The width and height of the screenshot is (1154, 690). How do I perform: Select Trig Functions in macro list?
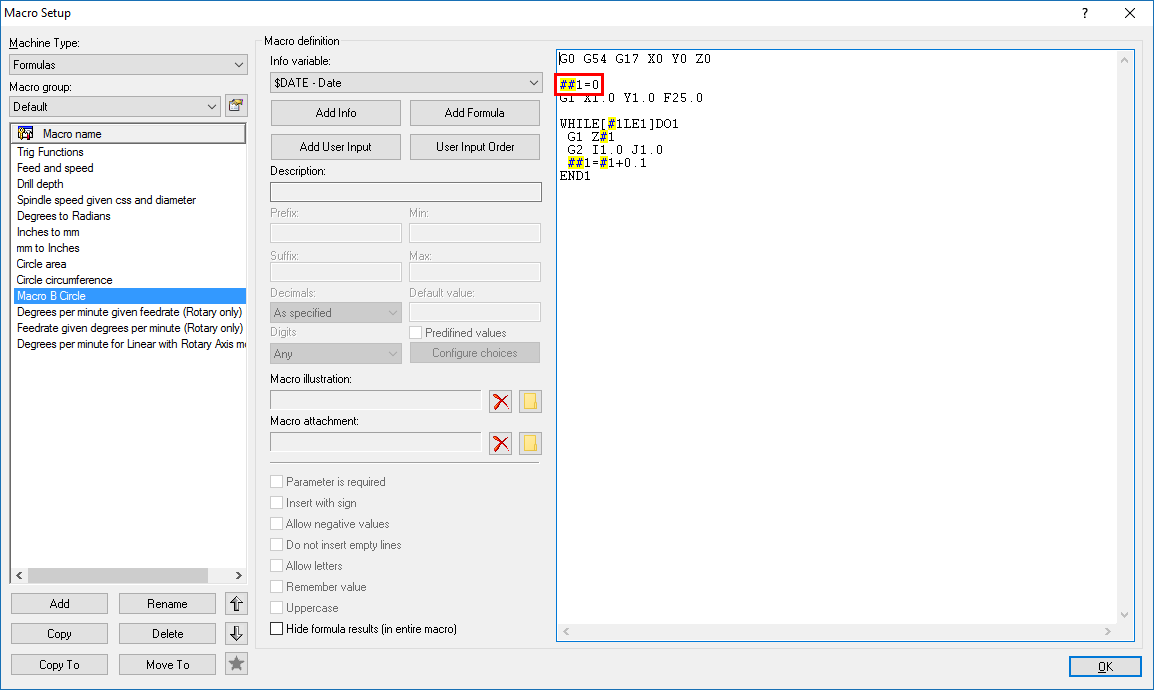pyautogui.click(x=50, y=152)
